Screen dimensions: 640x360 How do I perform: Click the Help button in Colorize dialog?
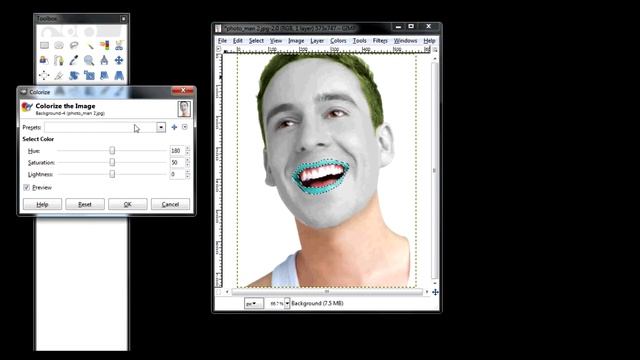point(42,204)
